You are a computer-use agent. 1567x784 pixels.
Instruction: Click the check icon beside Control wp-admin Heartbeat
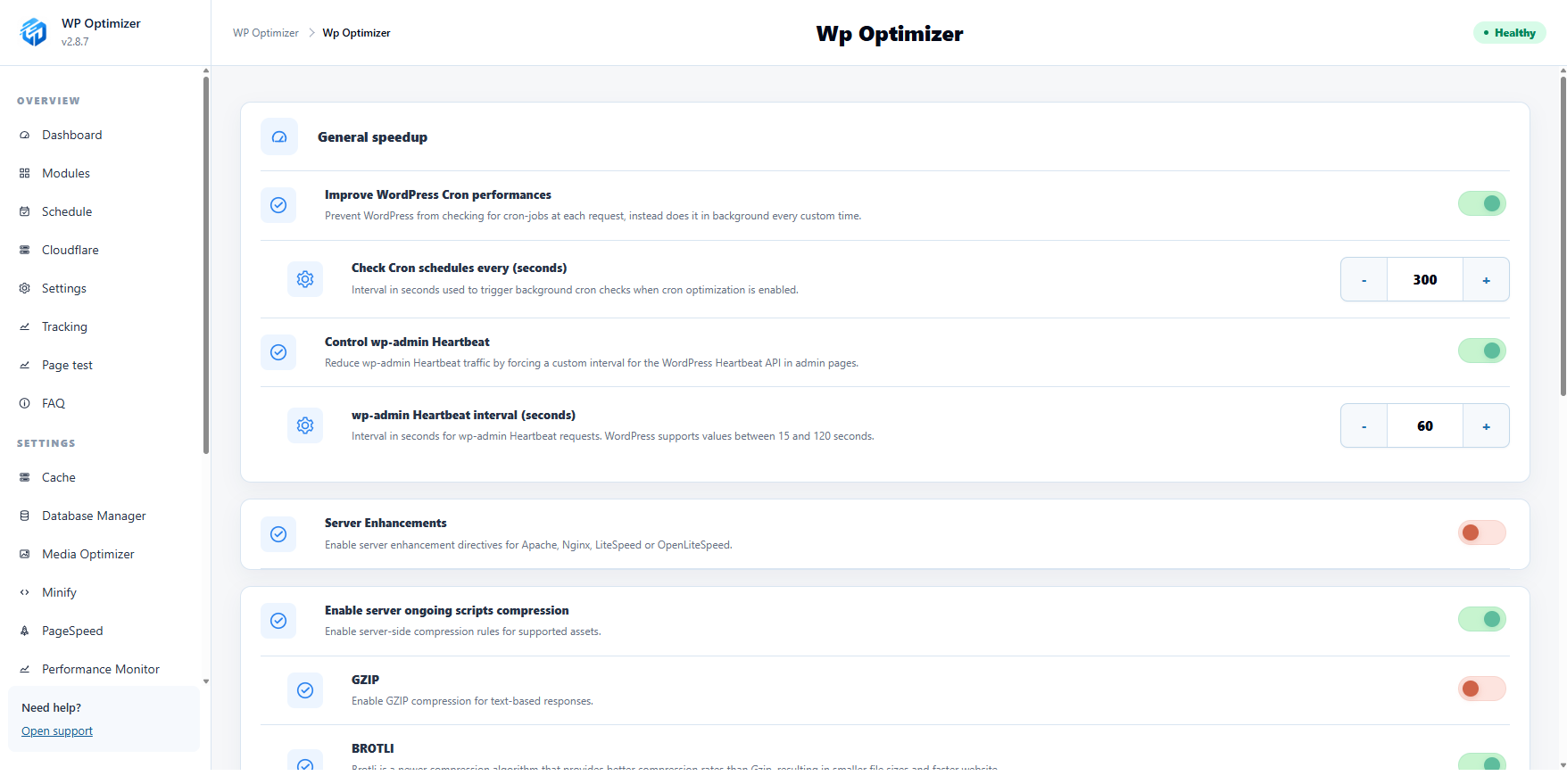point(278,352)
